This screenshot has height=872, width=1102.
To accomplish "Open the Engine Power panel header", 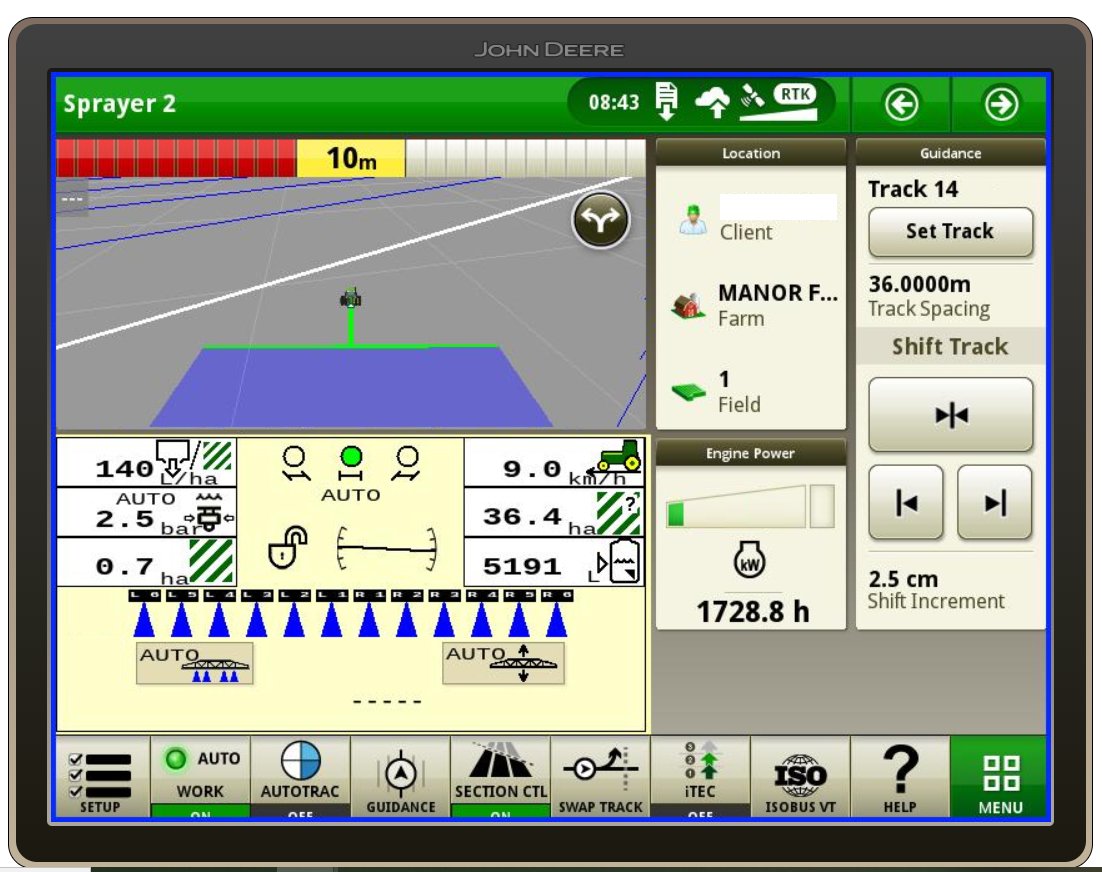I will (x=751, y=453).
